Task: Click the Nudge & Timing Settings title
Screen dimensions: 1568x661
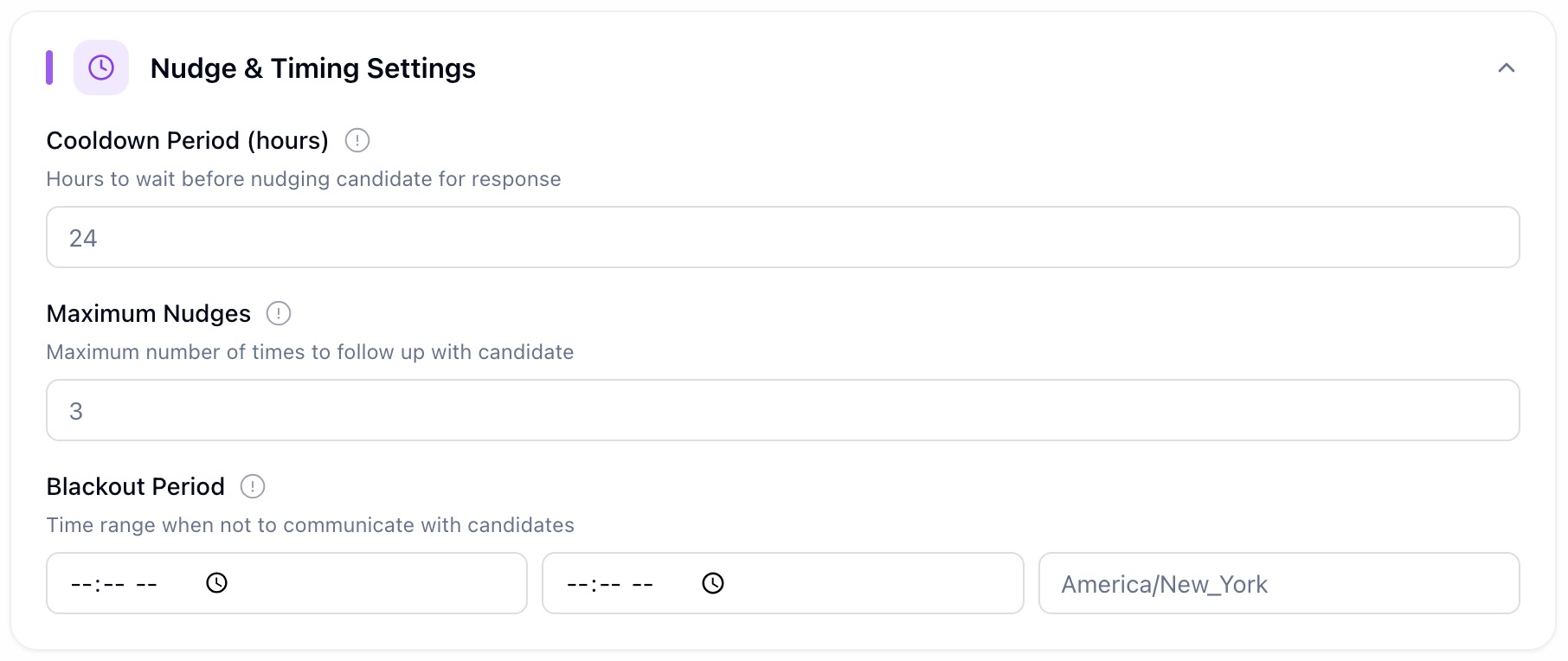Action: point(312,68)
